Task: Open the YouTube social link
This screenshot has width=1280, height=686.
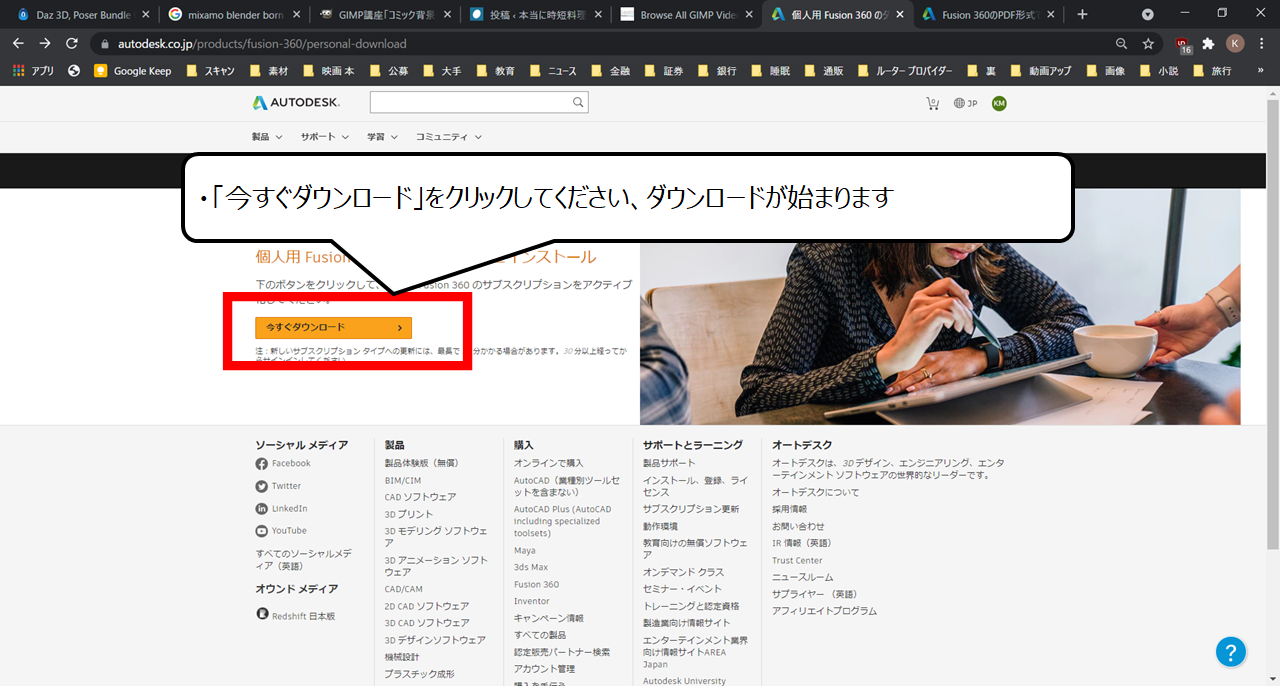Action: (x=281, y=531)
